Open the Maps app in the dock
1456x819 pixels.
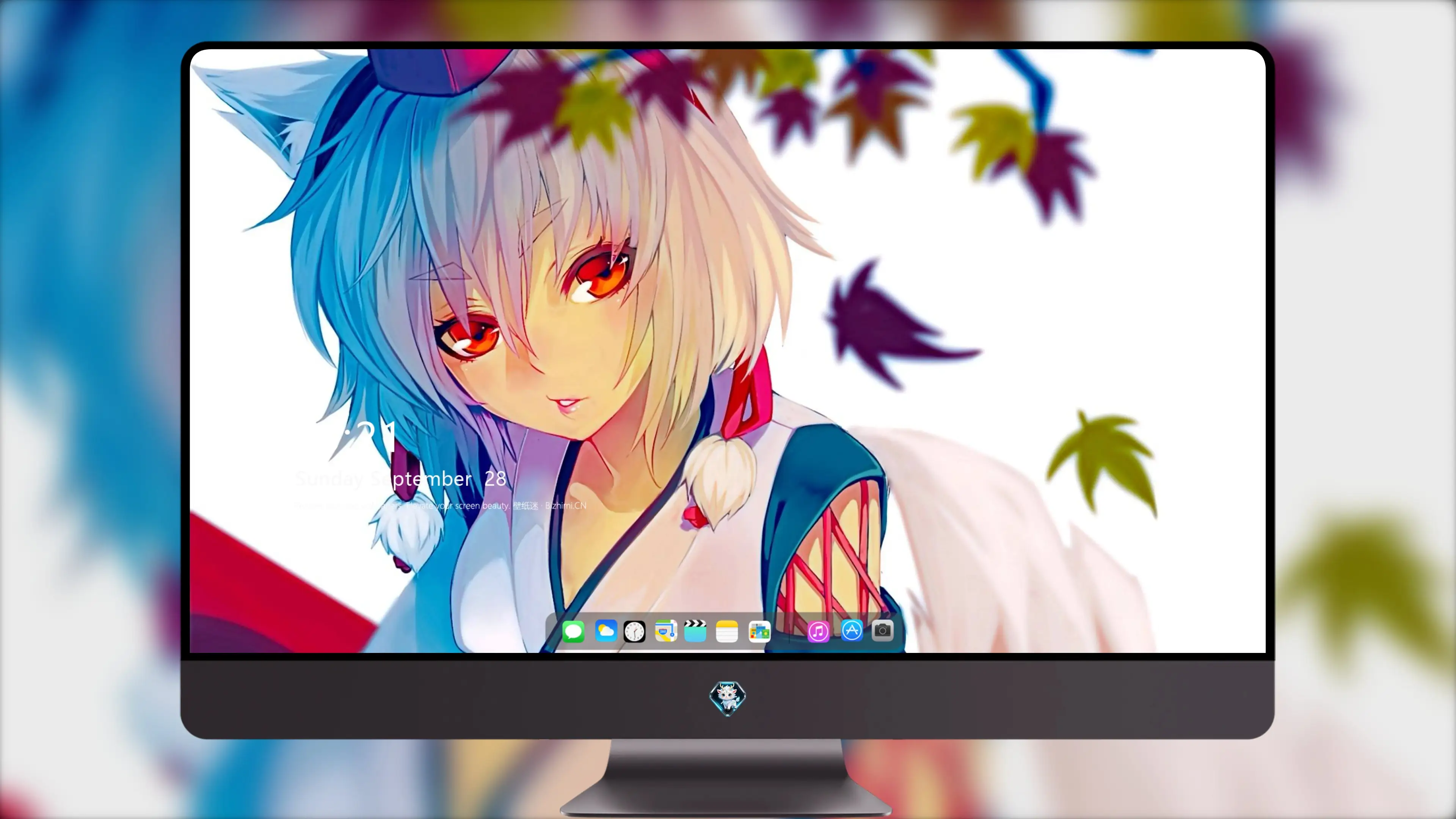click(666, 631)
